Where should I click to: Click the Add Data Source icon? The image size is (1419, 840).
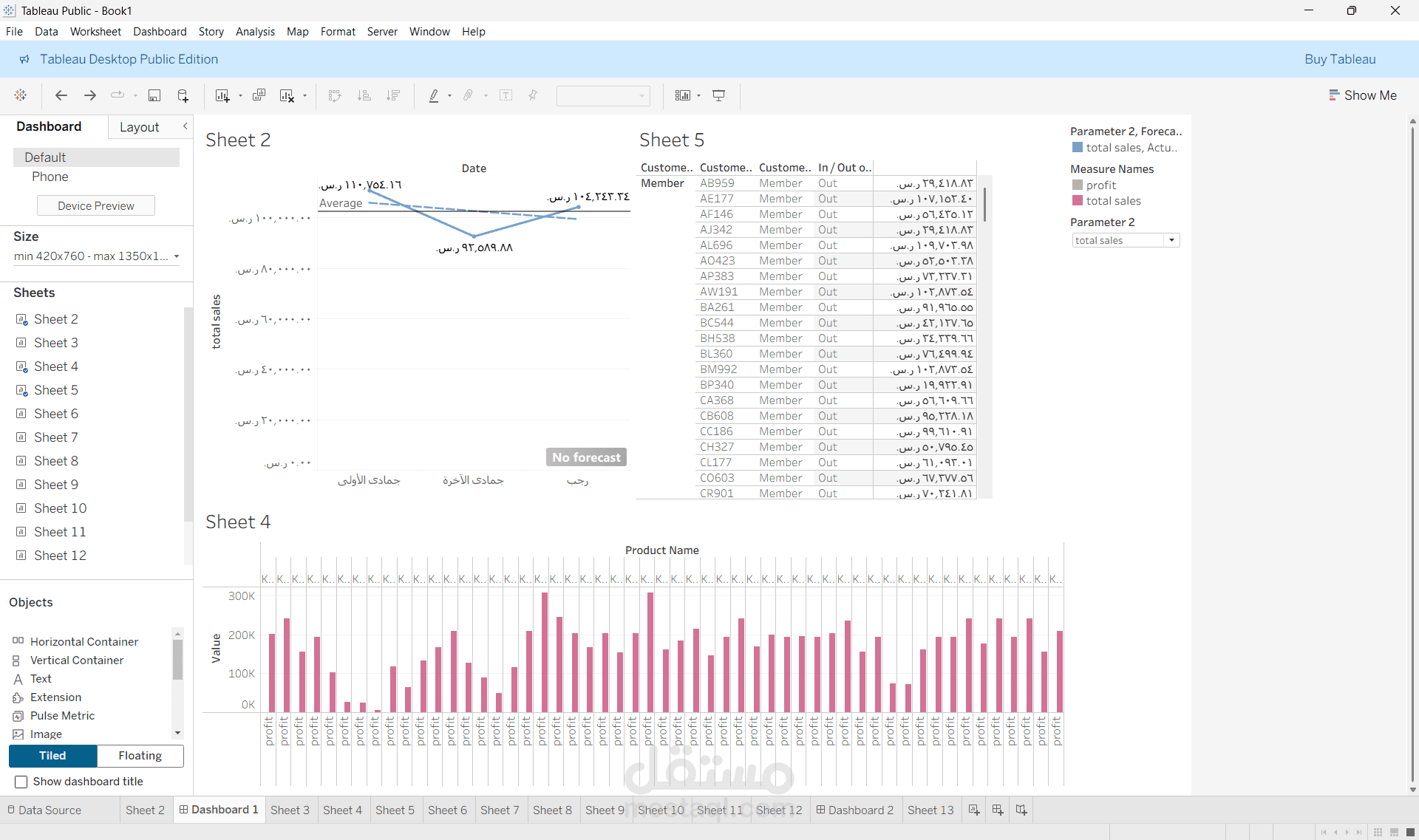(183, 95)
